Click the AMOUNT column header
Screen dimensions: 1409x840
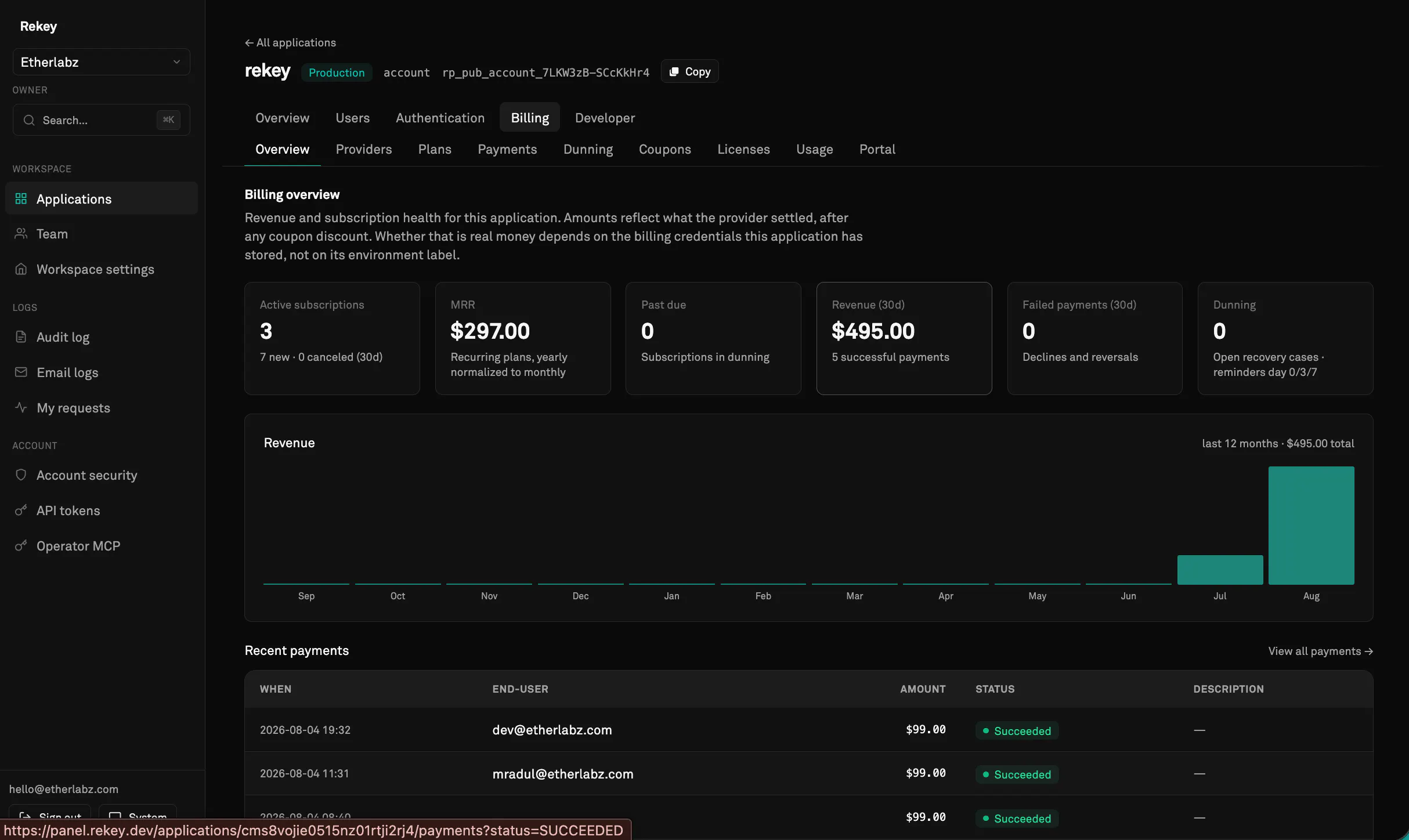click(923, 689)
